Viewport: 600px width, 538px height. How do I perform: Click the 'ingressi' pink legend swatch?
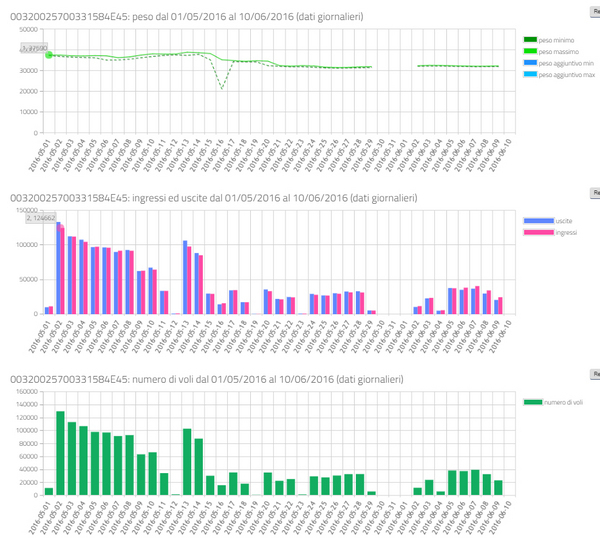click(537, 231)
